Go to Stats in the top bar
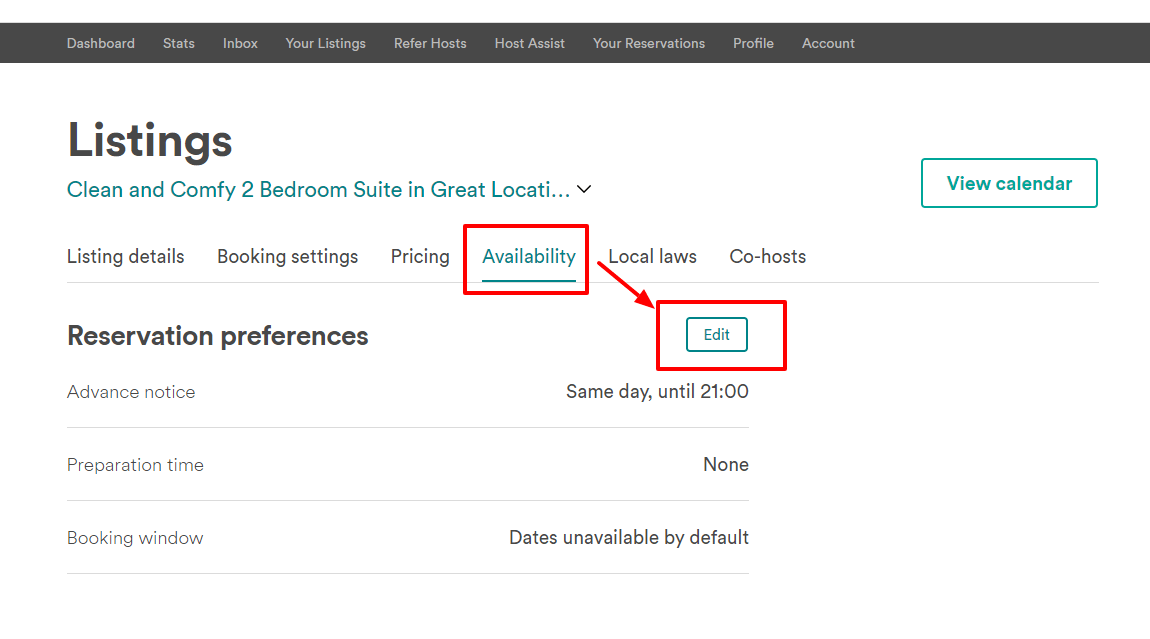1150x639 pixels. (179, 43)
